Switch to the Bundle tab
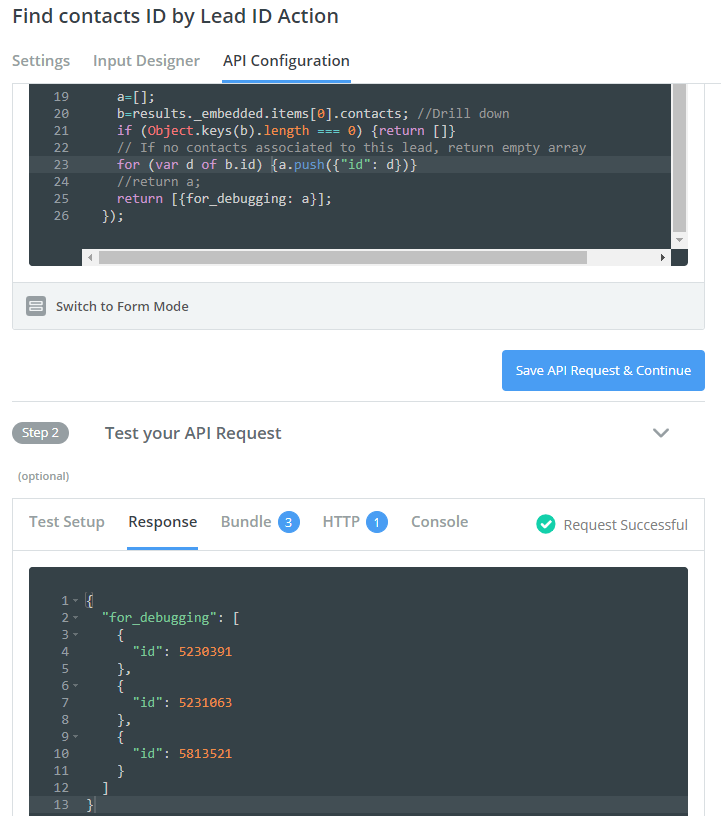Image resolution: width=721 pixels, height=816 pixels. tap(246, 522)
